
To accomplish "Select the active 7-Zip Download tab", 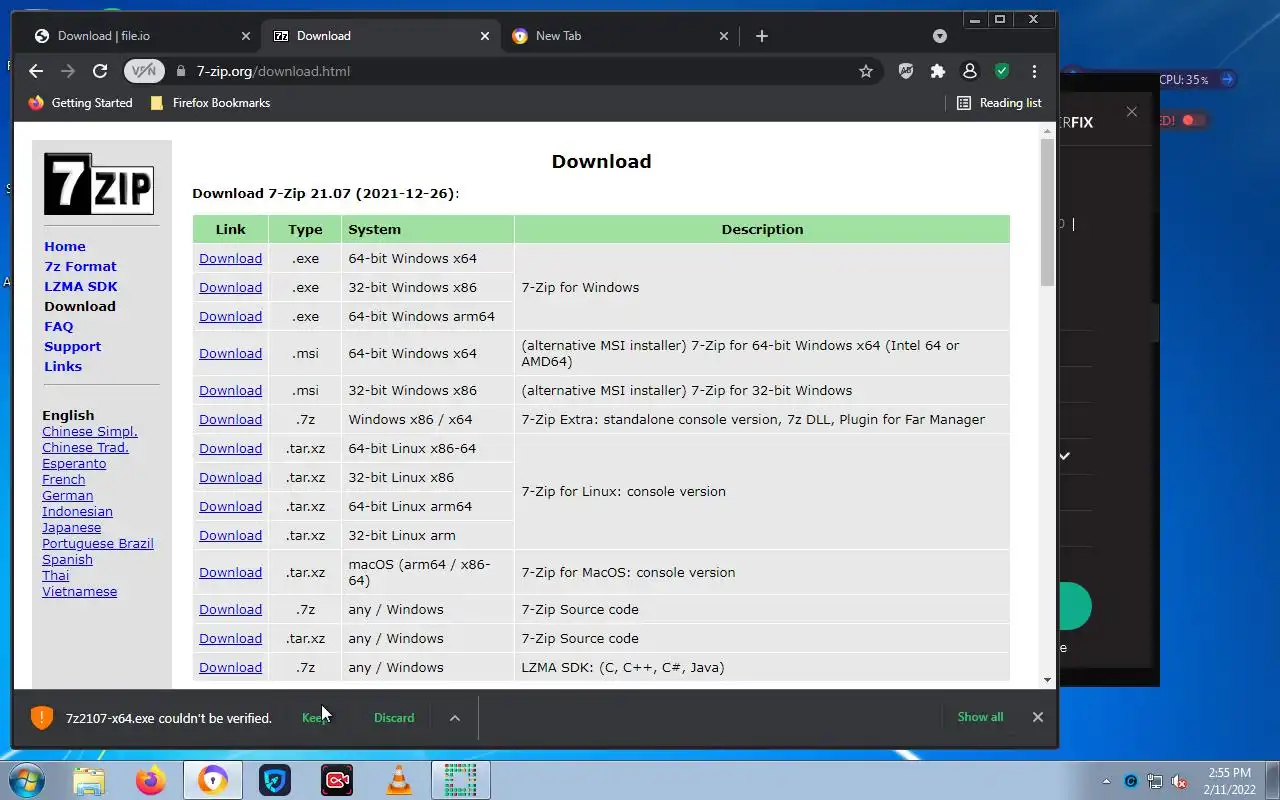I will (380, 36).
